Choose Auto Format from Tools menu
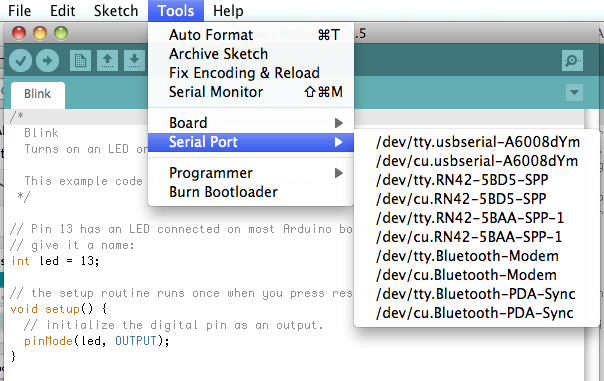This screenshot has height=381, width=604. pos(251,35)
